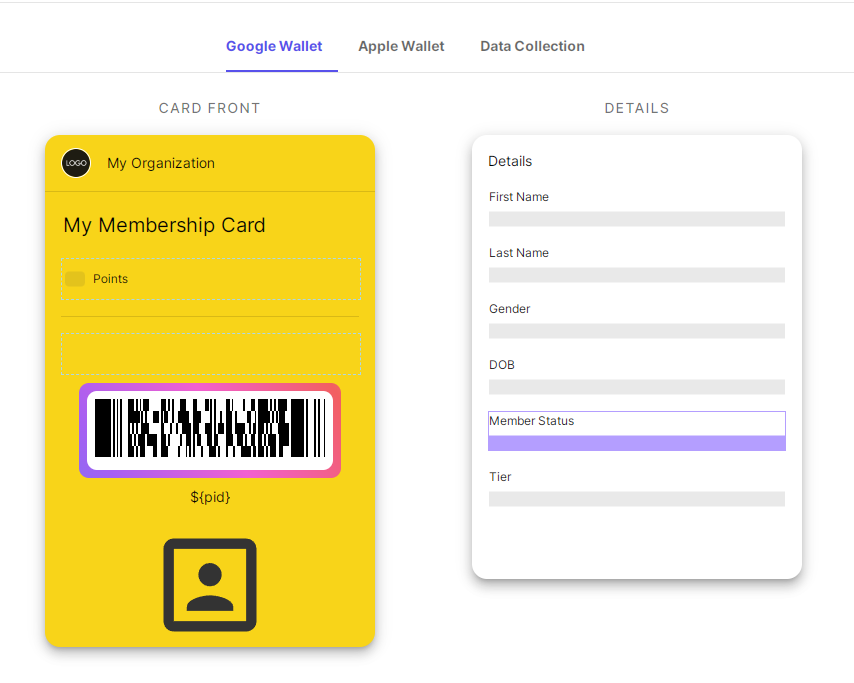Select the empty dashed field below Points
This screenshot has height=683, width=854.
pos(211,354)
